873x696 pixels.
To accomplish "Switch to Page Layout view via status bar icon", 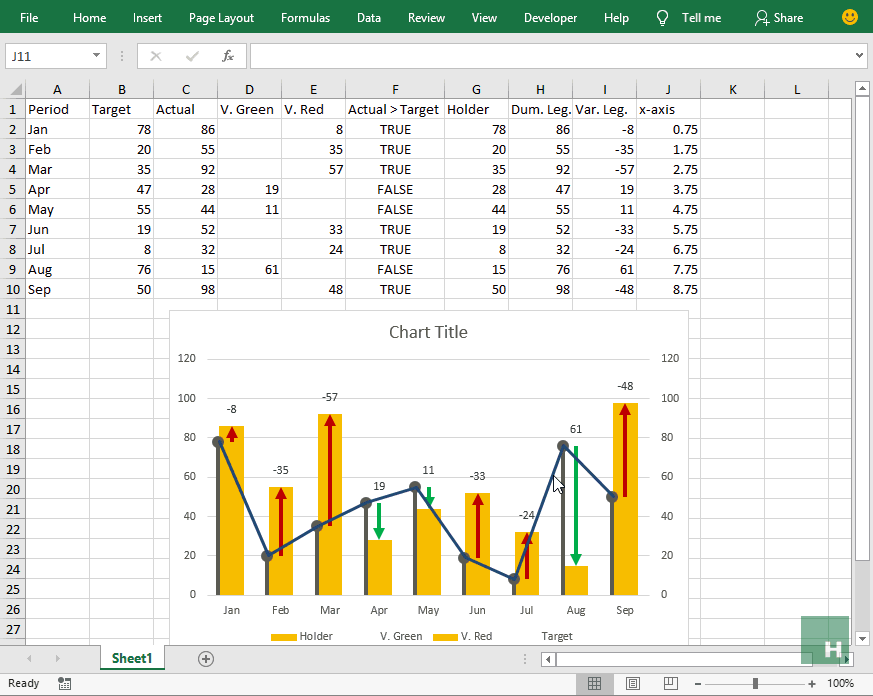I will coord(632,683).
